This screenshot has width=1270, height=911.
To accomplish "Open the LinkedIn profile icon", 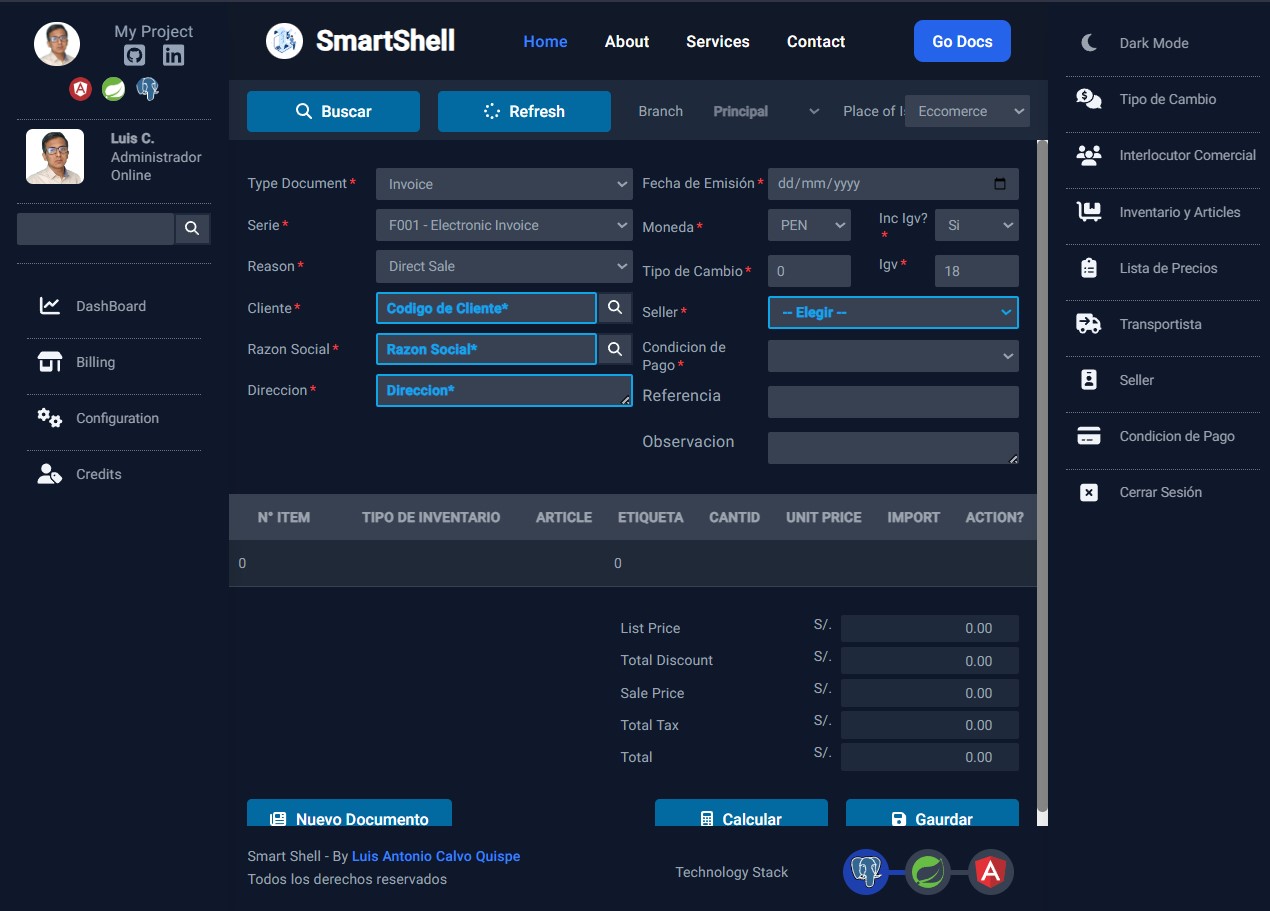I will (x=174, y=56).
